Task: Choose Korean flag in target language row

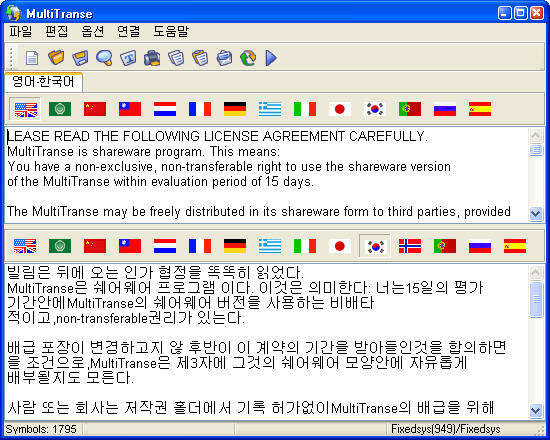Action: point(375,246)
